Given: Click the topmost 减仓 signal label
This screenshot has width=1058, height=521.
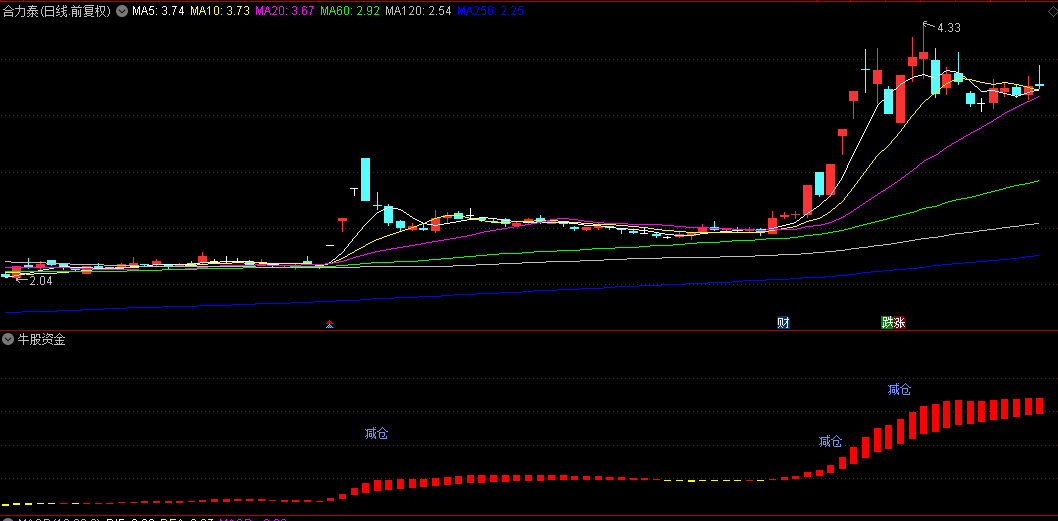Looking at the screenshot, I should point(899,389).
